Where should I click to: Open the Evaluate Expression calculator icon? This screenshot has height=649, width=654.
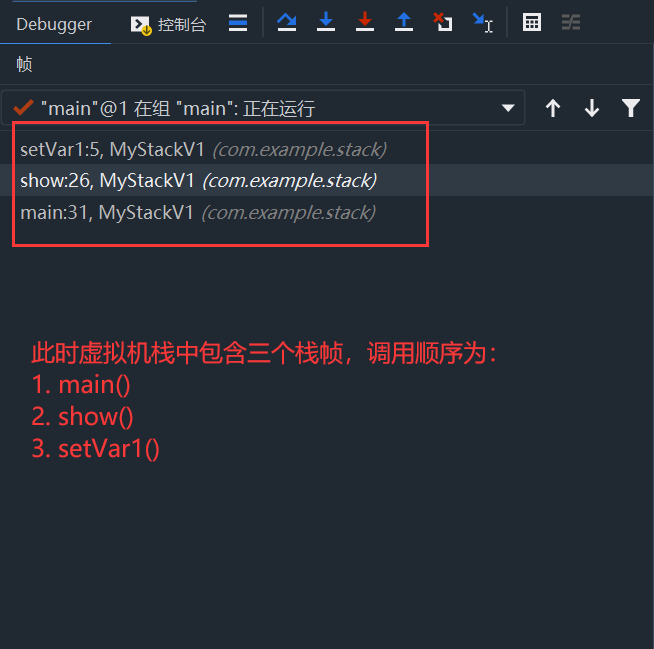click(x=532, y=23)
